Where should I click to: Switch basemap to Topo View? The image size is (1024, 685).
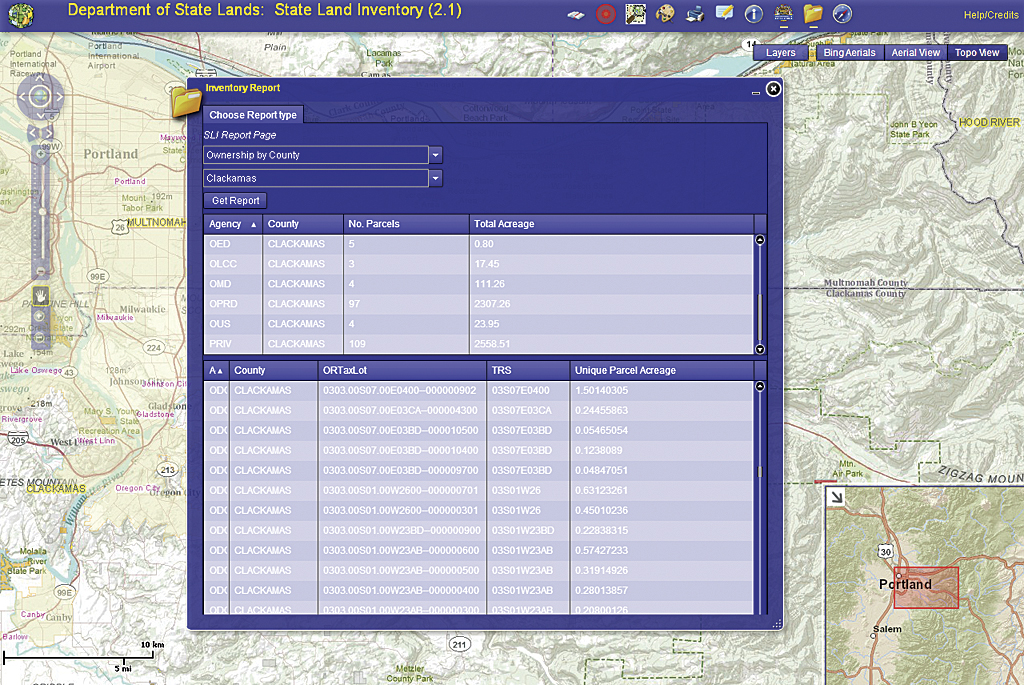coord(977,53)
